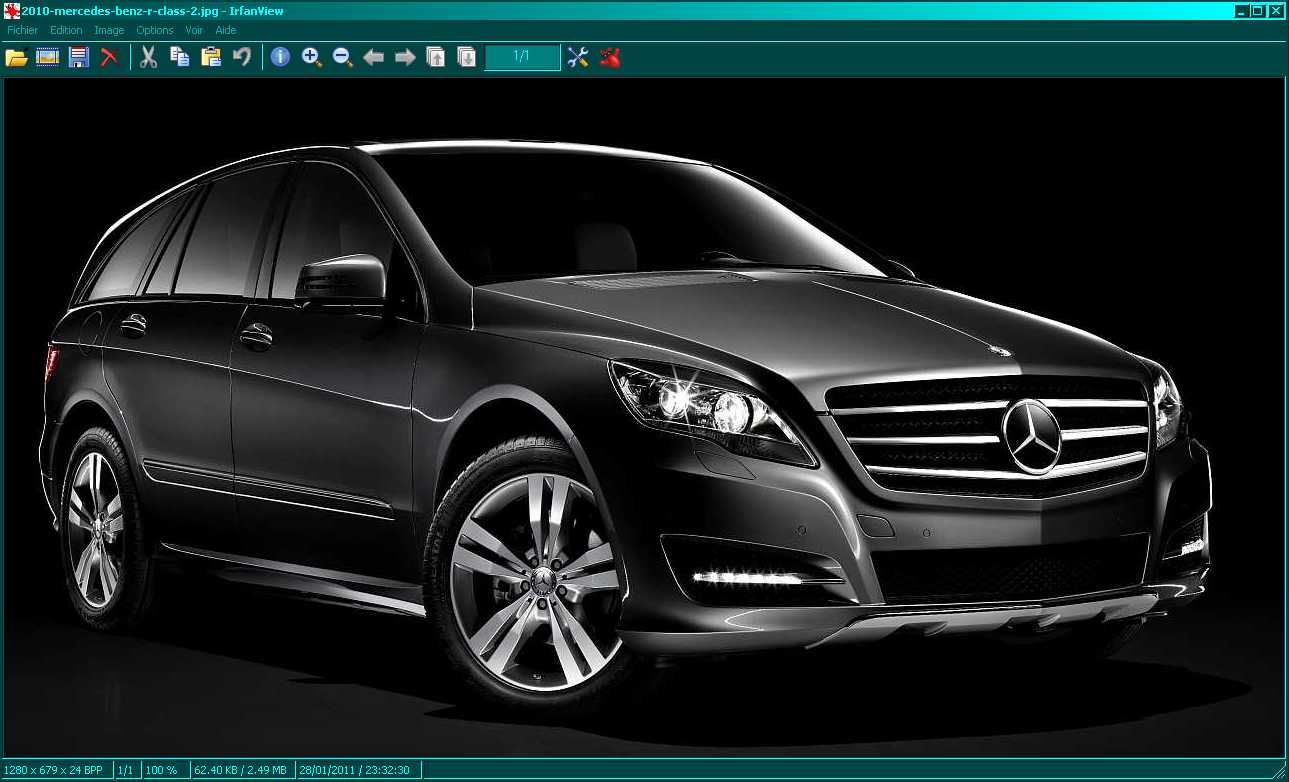Open the Voir menu
The height and width of the screenshot is (782, 1289).
(194, 30)
